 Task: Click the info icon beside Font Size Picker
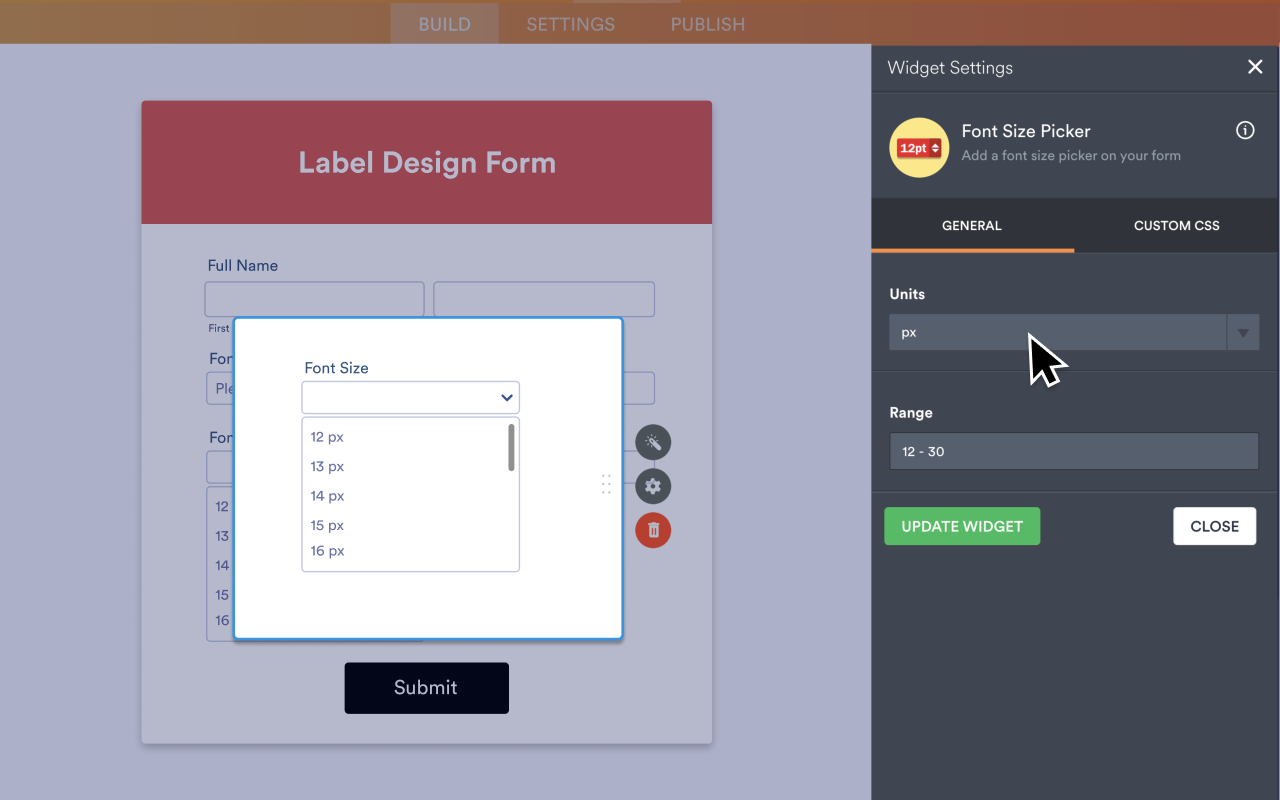[x=1244, y=130]
